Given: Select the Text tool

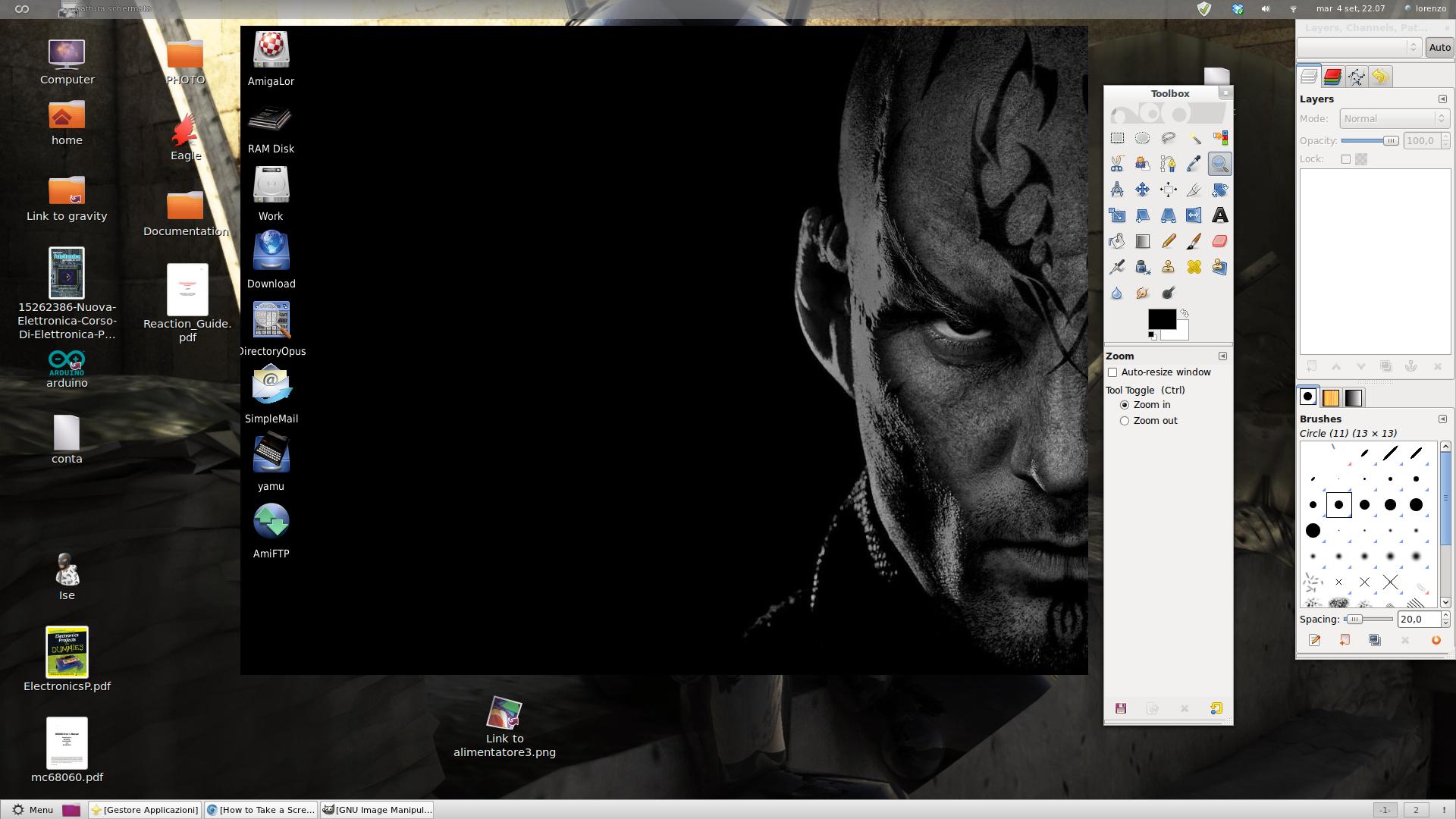Looking at the screenshot, I should [1219, 215].
